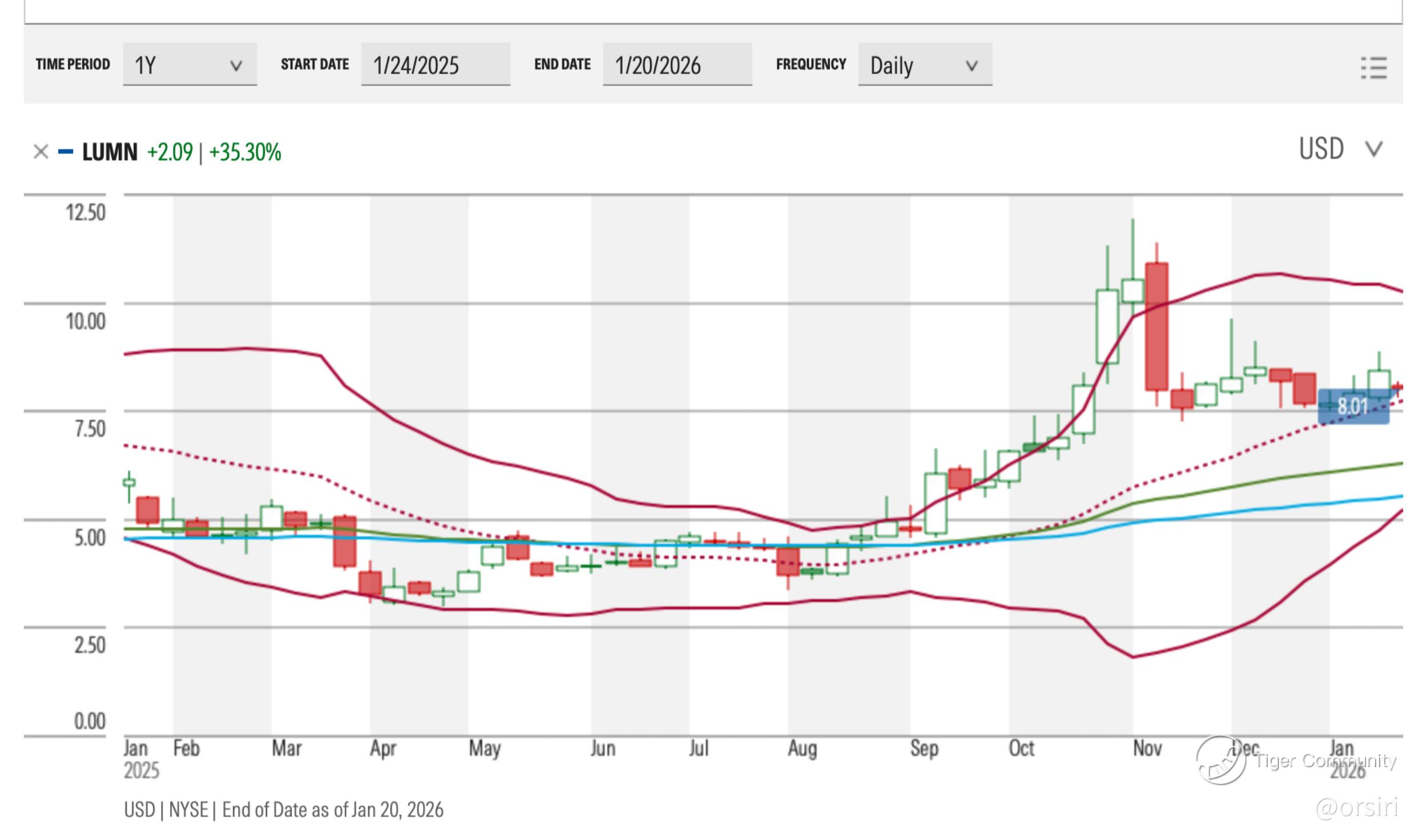Click the large red November candlestick
The width and height of the screenshot is (1427, 840).
point(1156,326)
